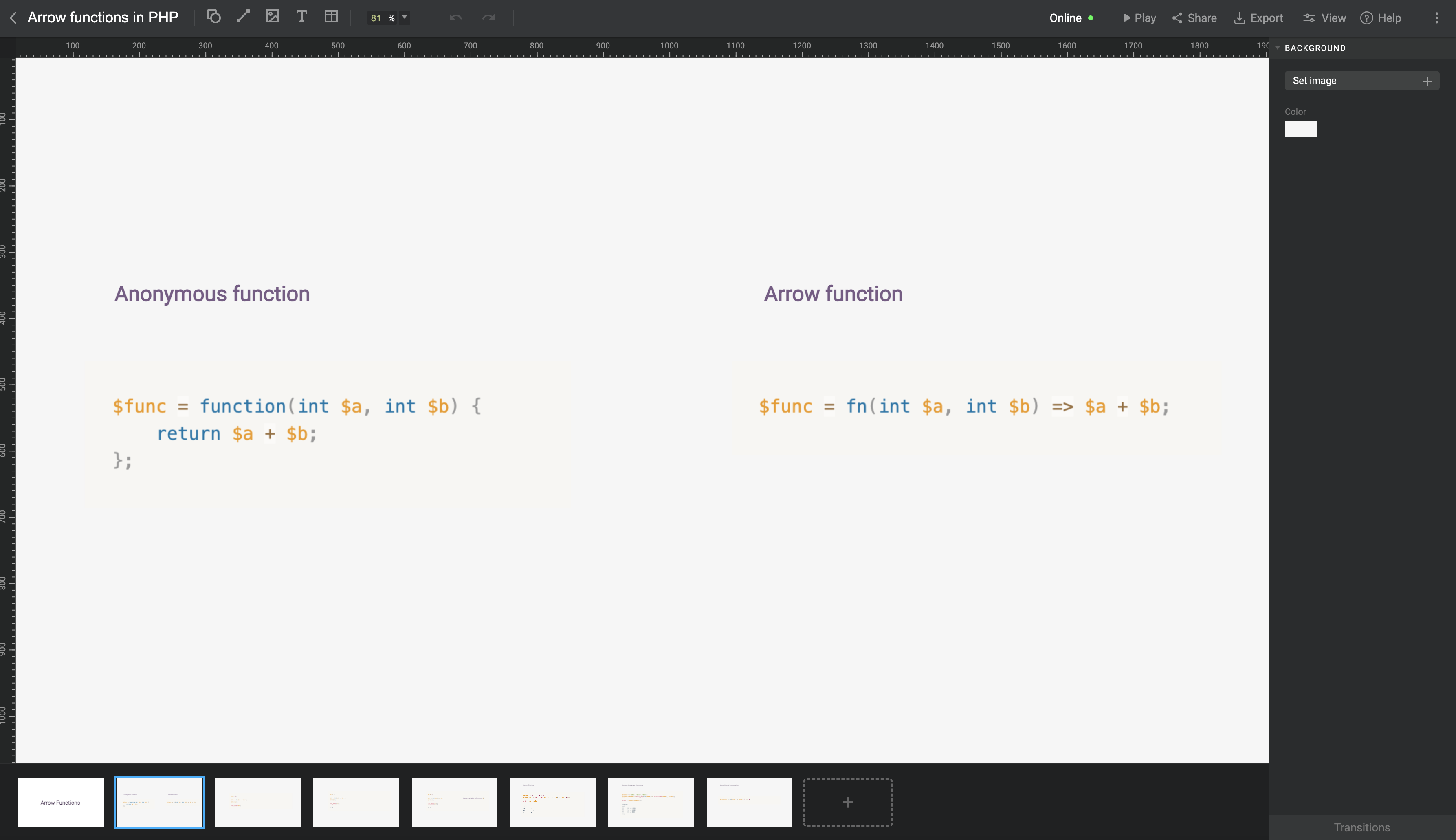Click the Share button
This screenshot has height=840, width=1456.
pyautogui.click(x=1194, y=18)
